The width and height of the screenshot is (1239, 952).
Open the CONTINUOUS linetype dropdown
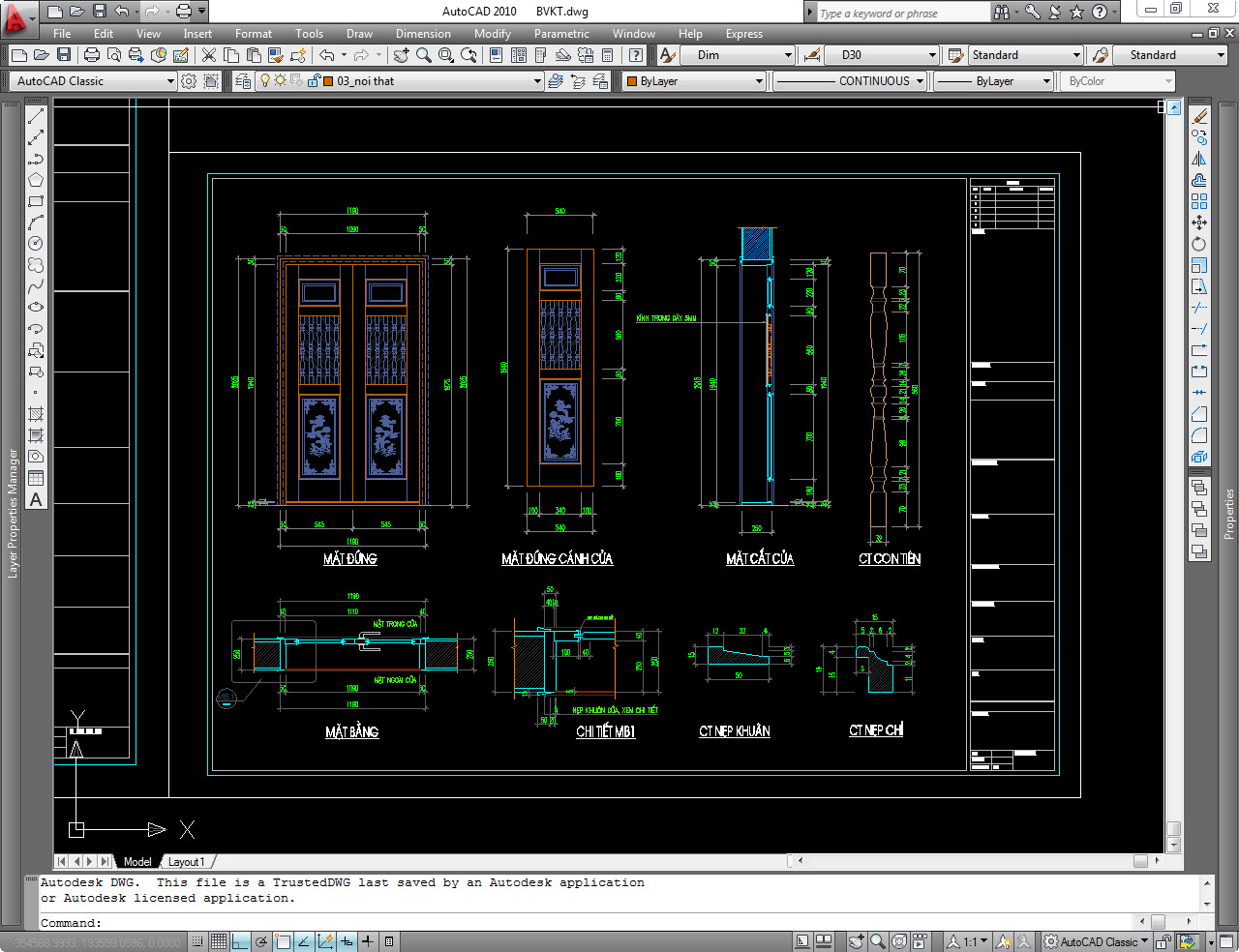coord(920,81)
